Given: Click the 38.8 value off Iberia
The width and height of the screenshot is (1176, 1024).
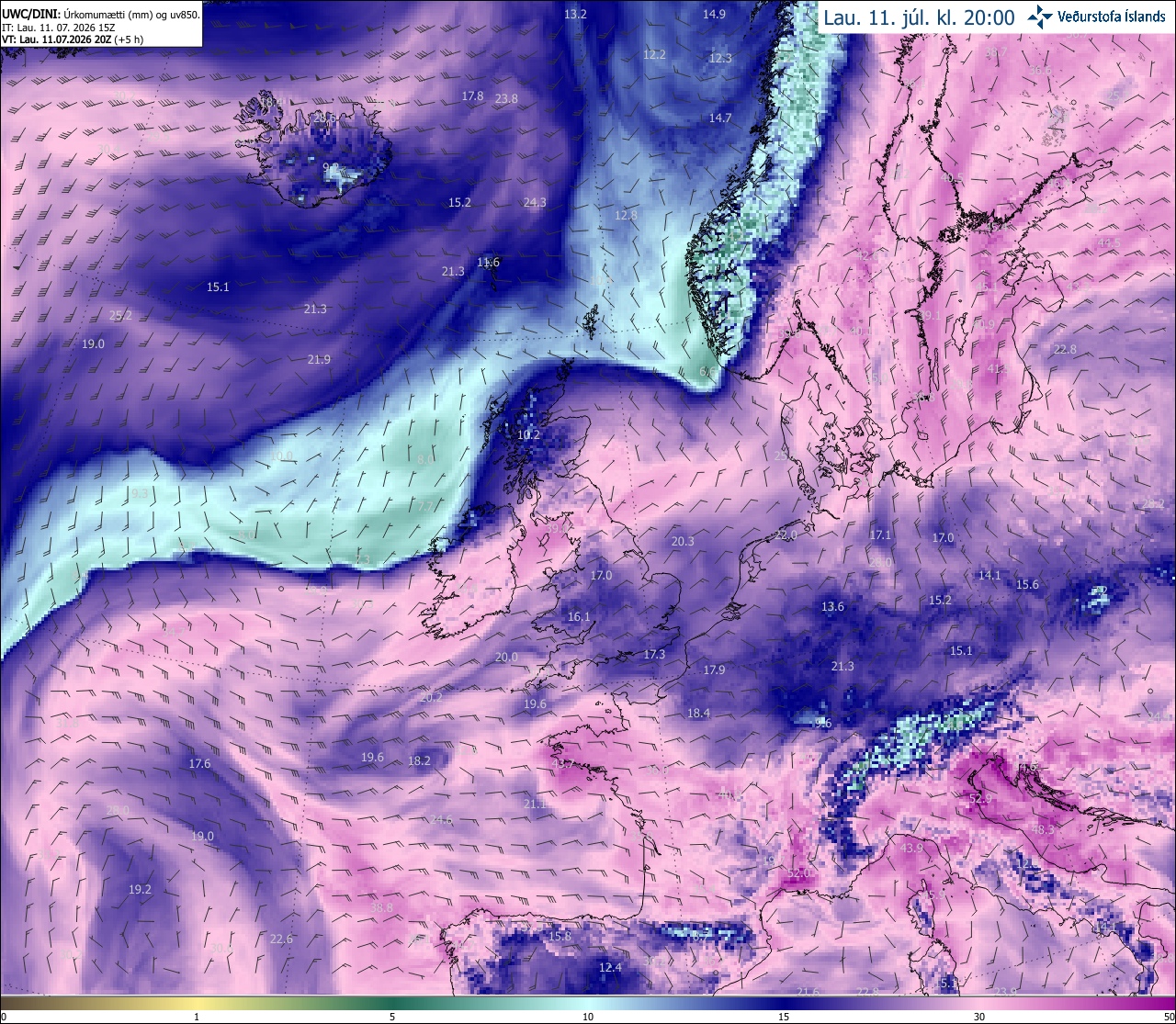Looking at the screenshot, I should [x=381, y=907].
